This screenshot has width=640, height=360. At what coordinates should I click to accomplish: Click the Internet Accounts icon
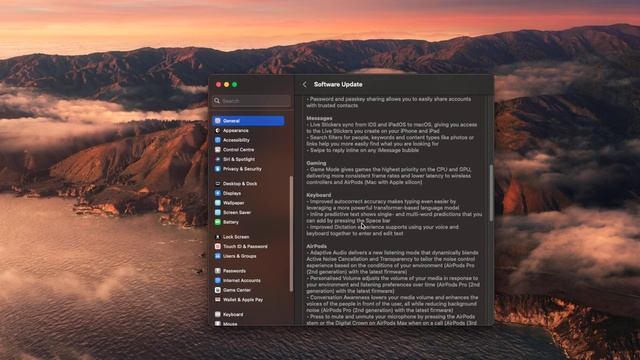218,280
